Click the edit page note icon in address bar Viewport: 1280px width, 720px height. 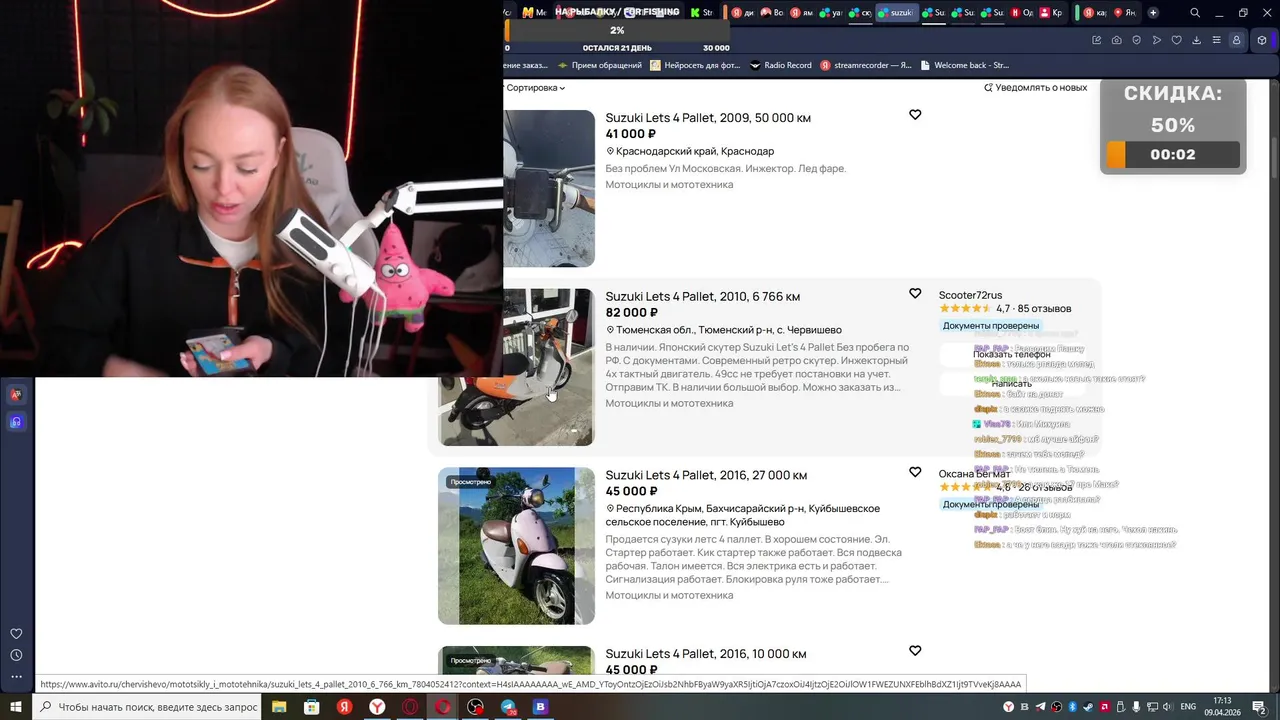(x=1097, y=40)
